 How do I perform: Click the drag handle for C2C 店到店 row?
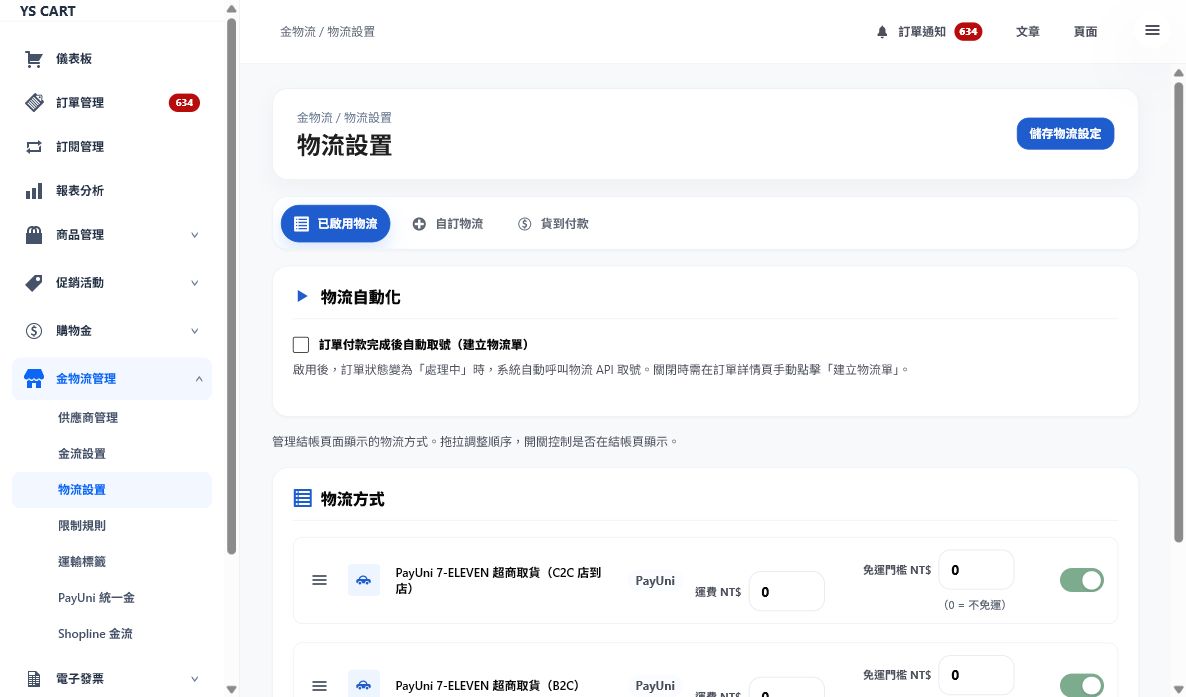319,580
